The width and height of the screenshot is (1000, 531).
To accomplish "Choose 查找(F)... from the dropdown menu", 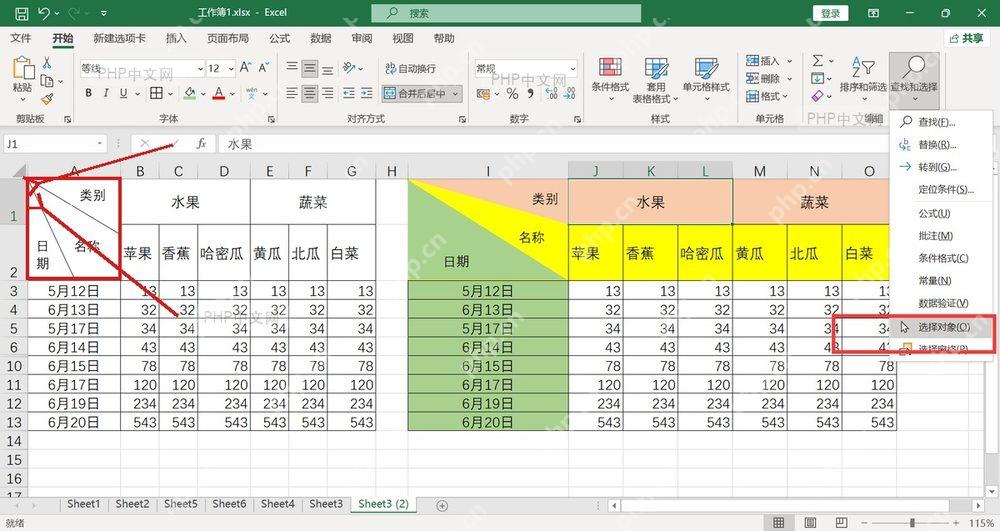I will 942,122.
